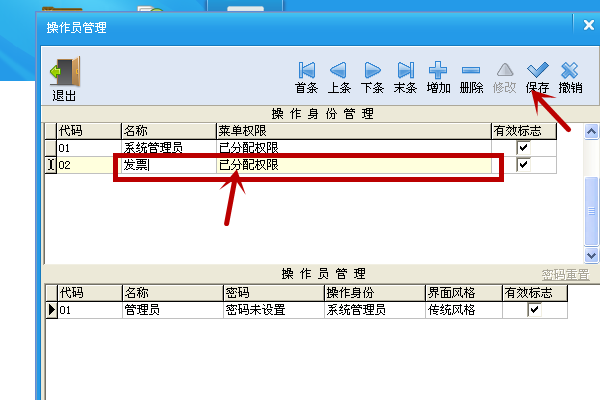Click the 密码 column header
600x400 pixels.
pyautogui.click(x=274, y=293)
